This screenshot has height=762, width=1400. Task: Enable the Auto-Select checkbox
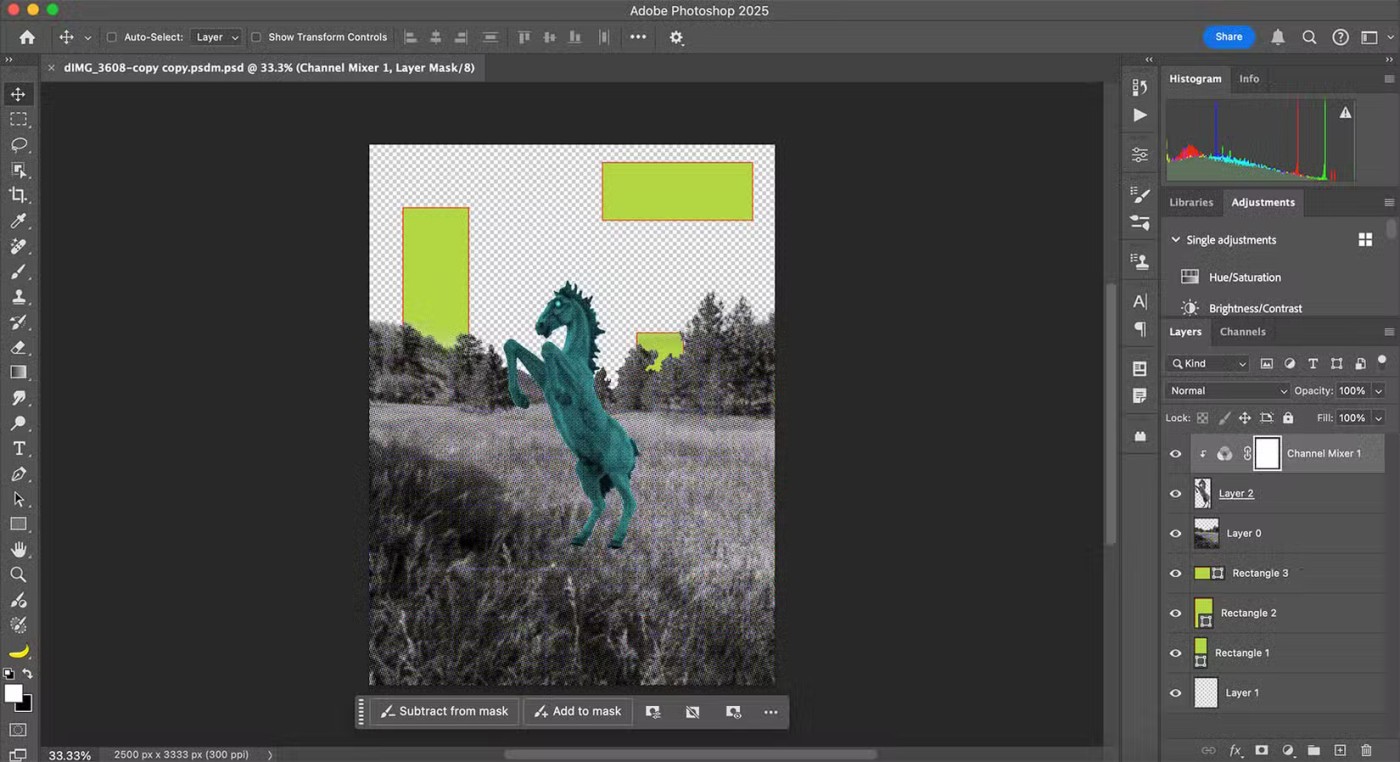click(x=112, y=37)
